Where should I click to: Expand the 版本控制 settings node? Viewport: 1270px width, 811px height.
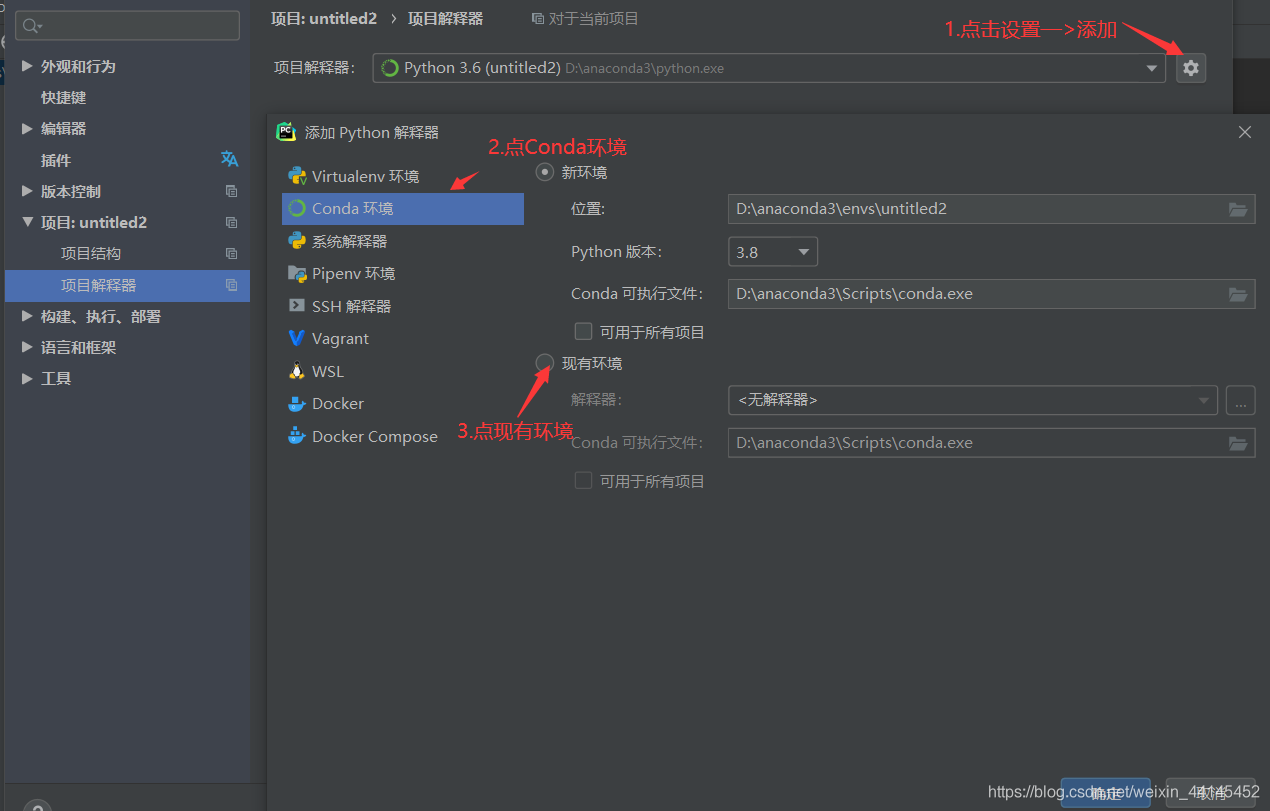pos(27,191)
